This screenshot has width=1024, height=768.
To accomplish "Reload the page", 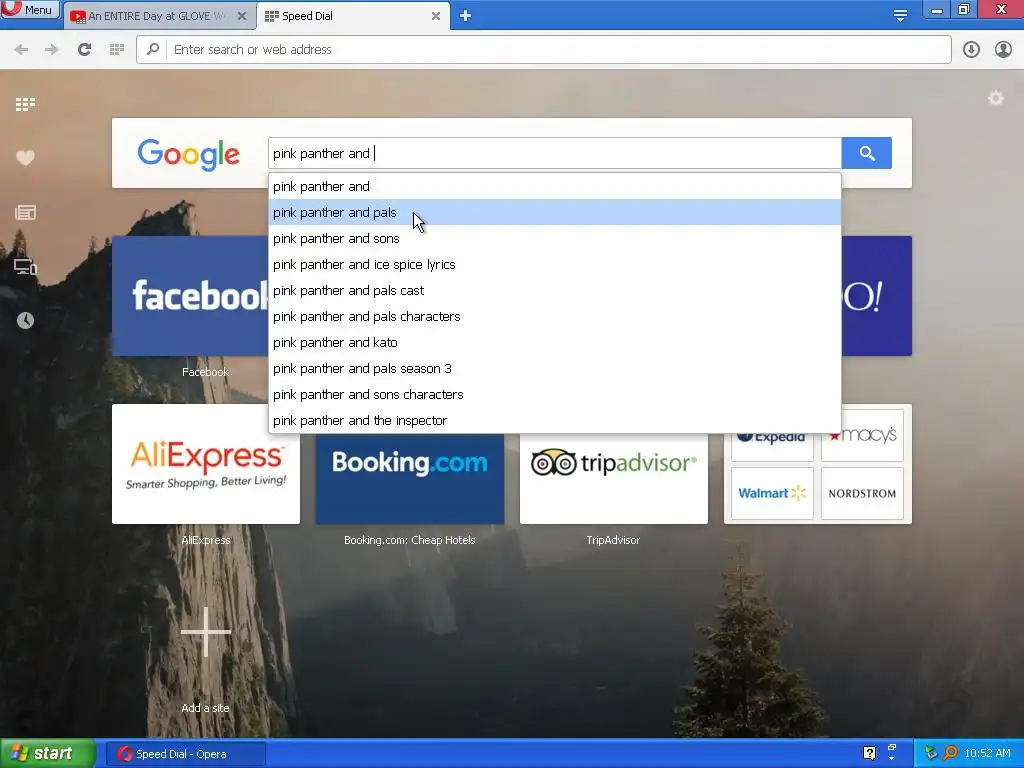I will tap(84, 49).
